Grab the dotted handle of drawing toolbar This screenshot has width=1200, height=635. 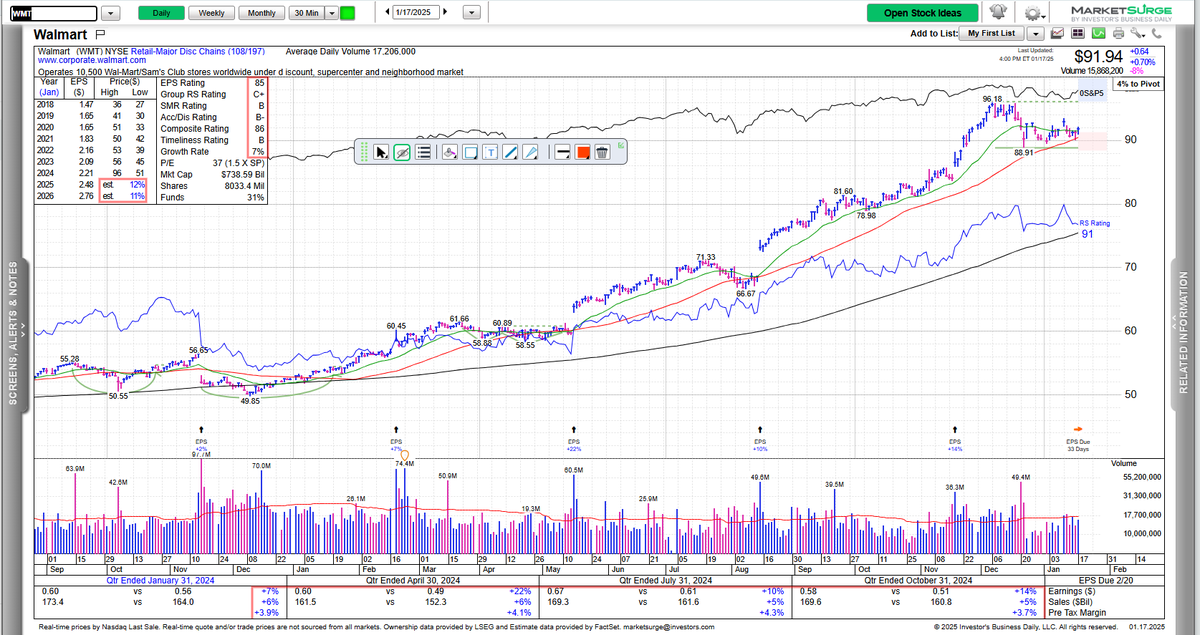pos(364,153)
